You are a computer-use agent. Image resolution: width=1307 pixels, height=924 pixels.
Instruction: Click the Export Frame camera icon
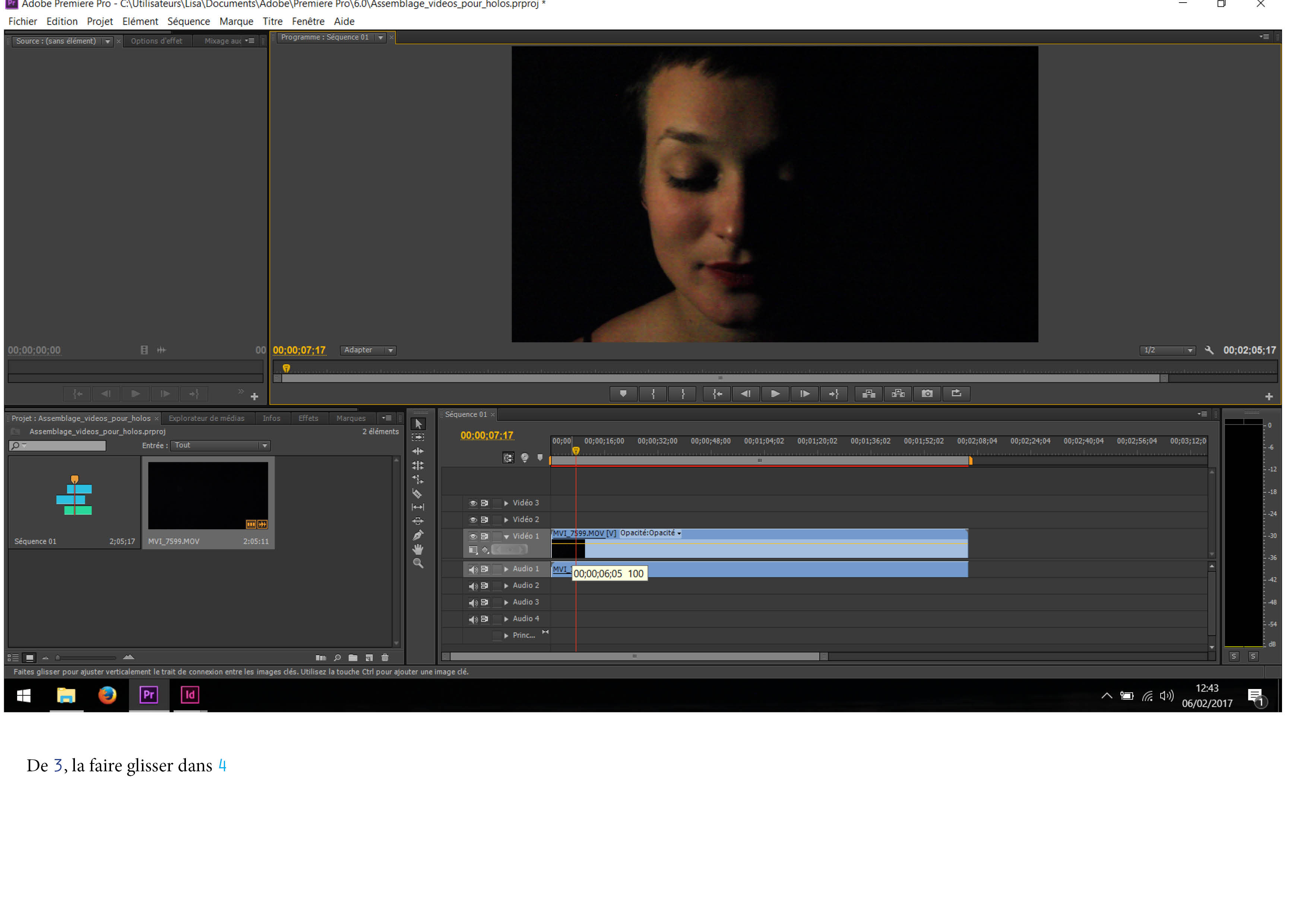click(x=927, y=394)
